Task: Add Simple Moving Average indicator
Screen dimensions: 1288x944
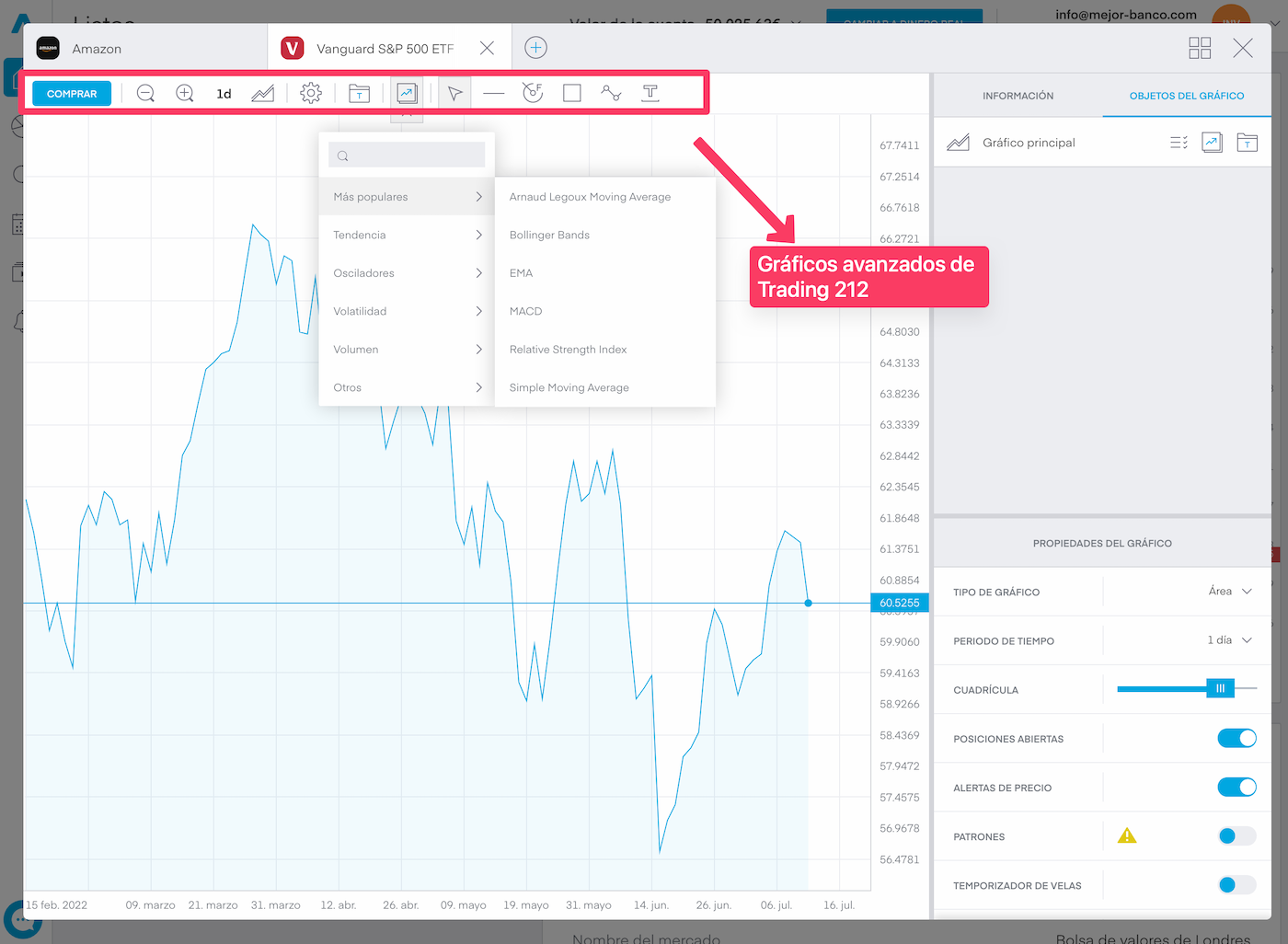Action: pos(605,388)
